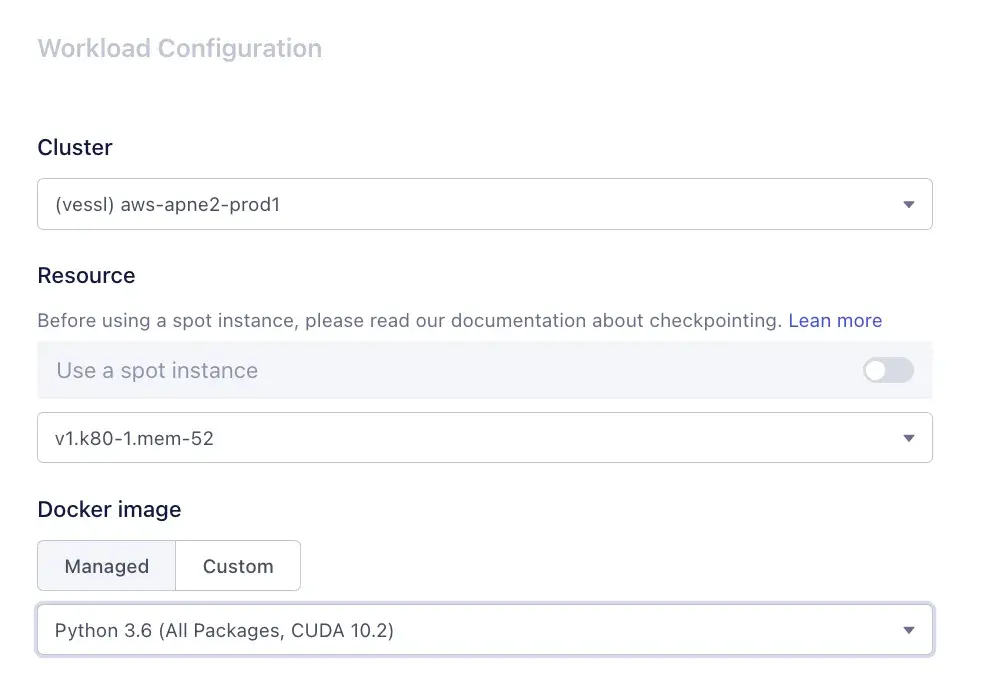Switch to the Managed Docker image tab
This screenshot has height=686, width=986.
(x=106, y=566)
